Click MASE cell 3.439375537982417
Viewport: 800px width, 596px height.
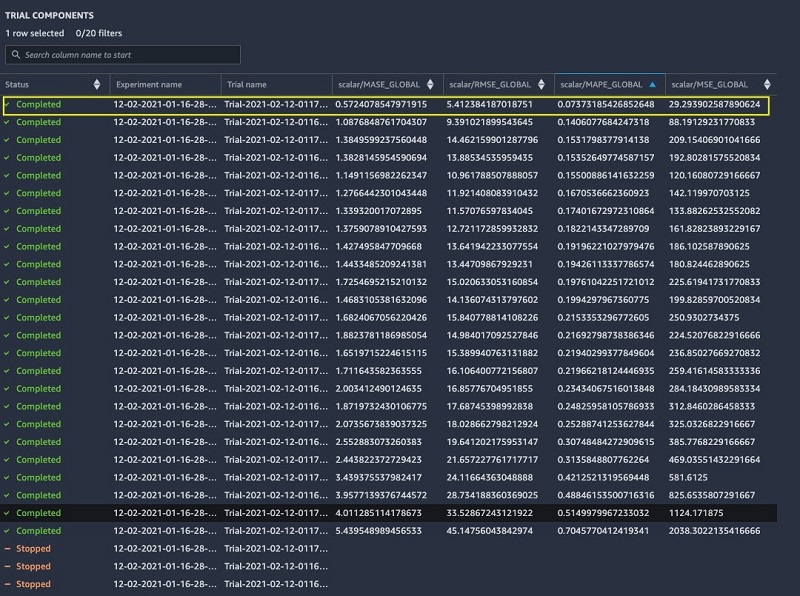click(x=379, y=478)
